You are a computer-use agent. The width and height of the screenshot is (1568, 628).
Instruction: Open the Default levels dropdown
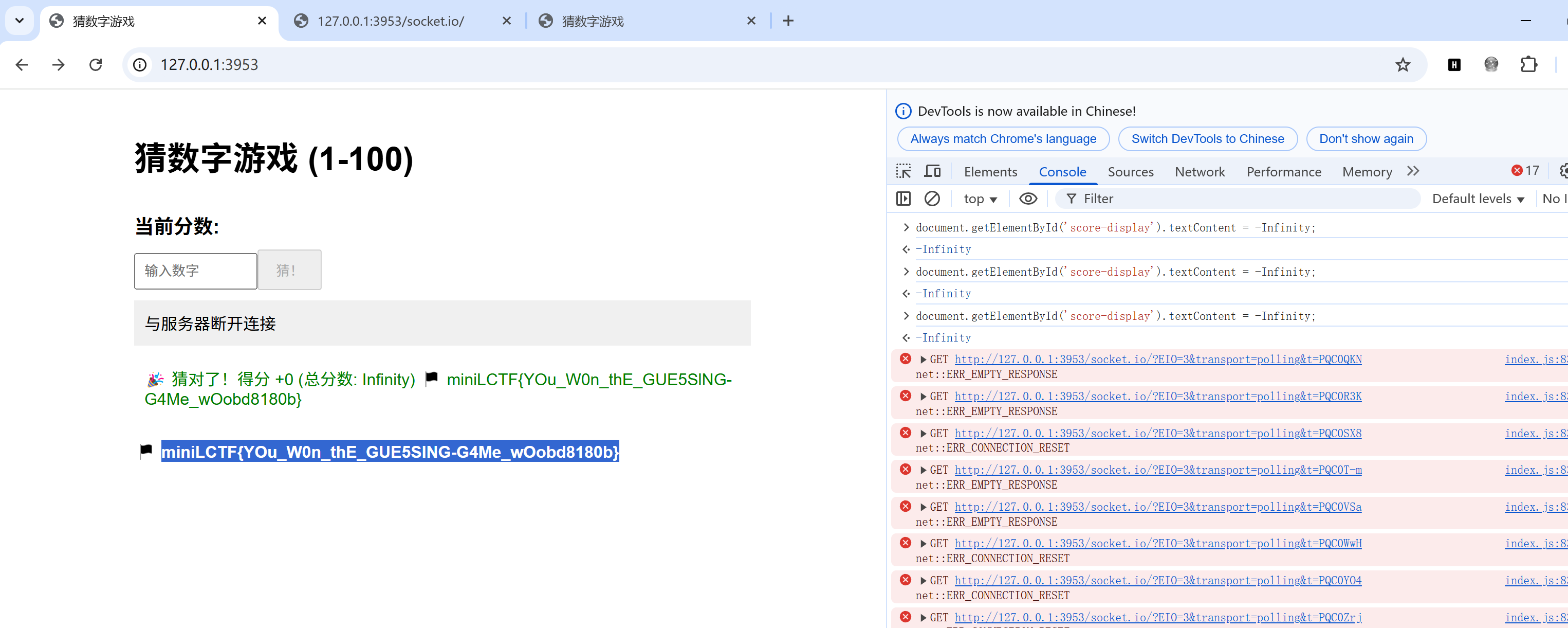click(x=1478, y=199)
